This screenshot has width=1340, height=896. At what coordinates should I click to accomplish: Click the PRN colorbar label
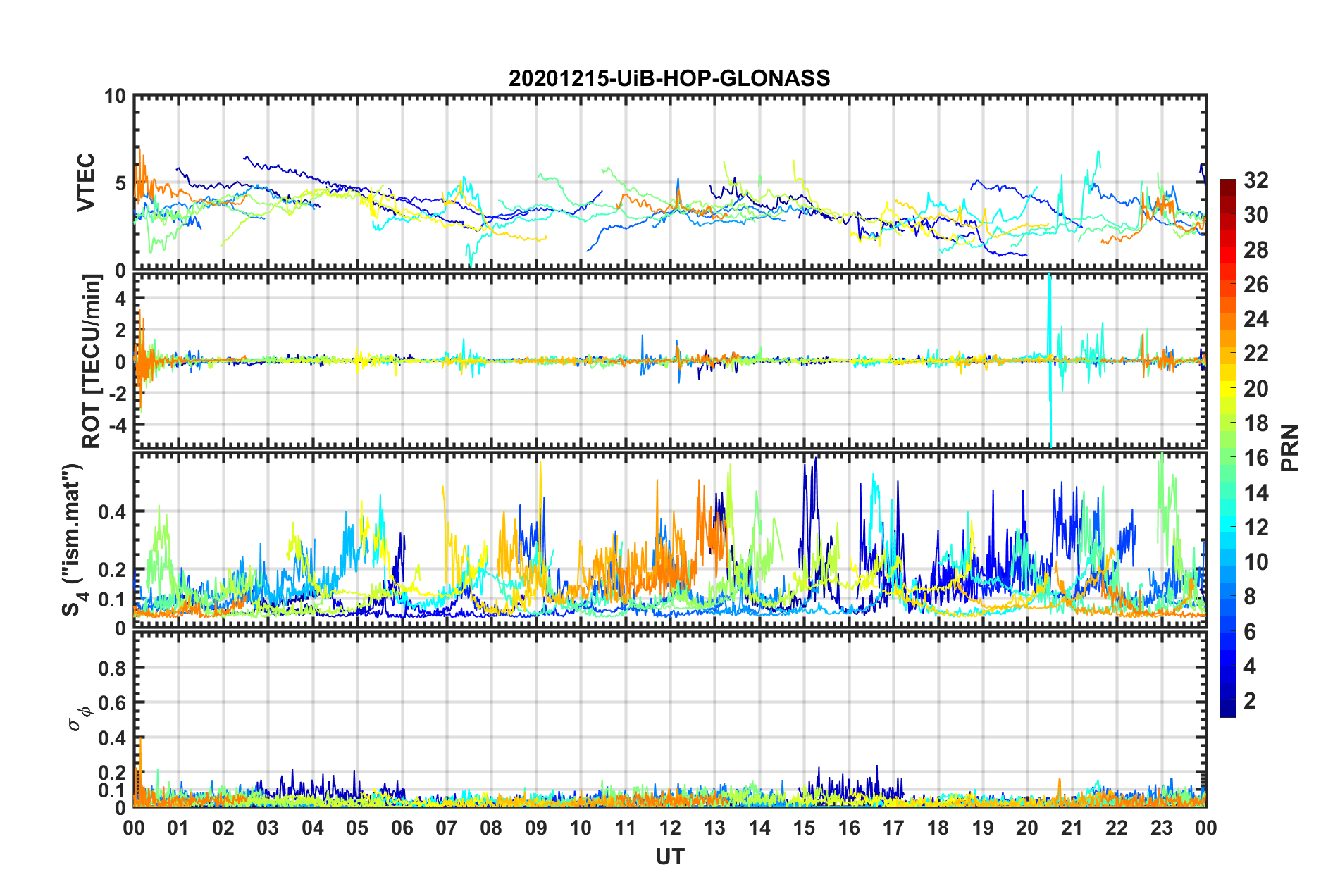[x=1290, y=448]
